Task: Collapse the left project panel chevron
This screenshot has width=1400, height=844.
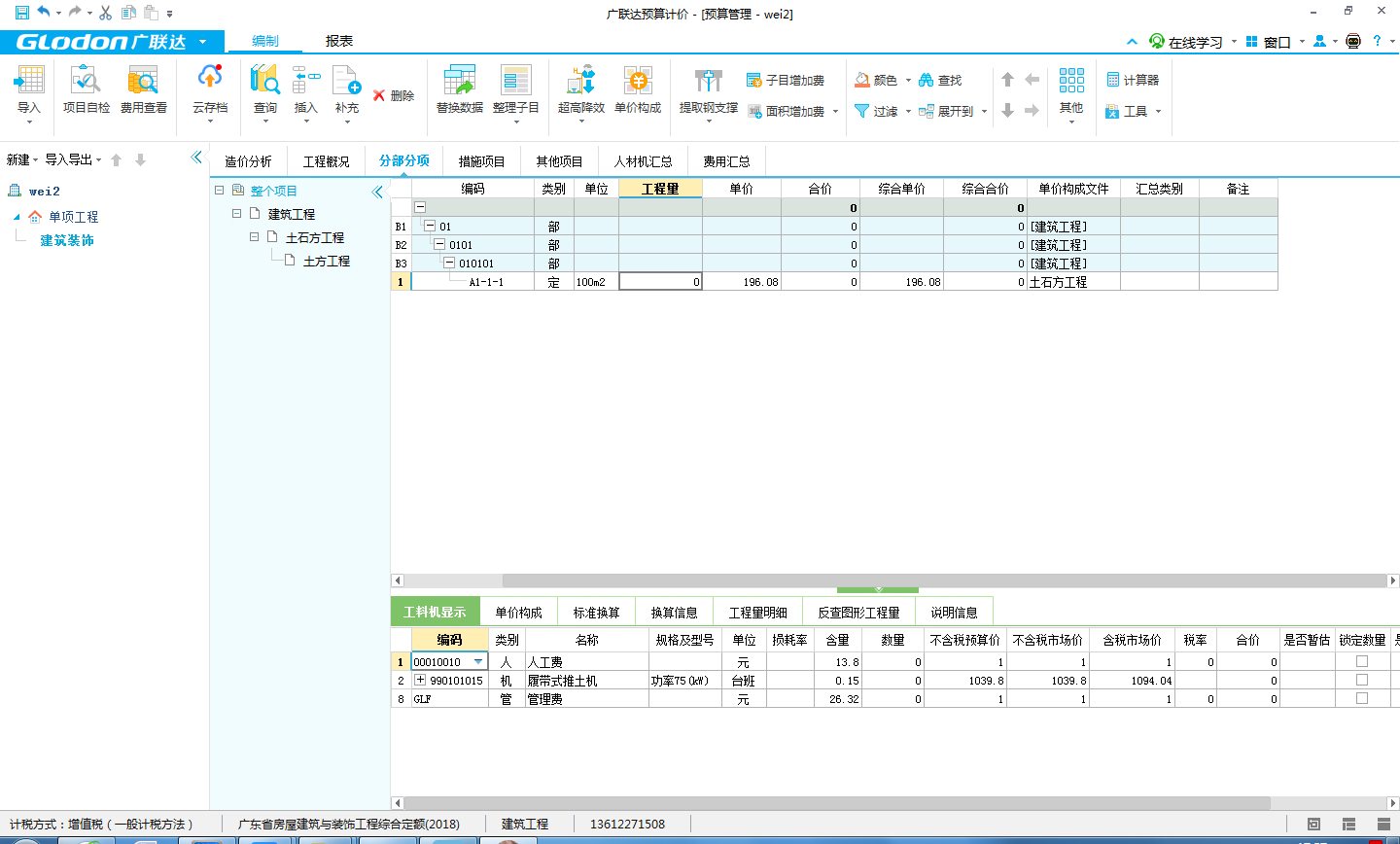Action: [197, 158]
